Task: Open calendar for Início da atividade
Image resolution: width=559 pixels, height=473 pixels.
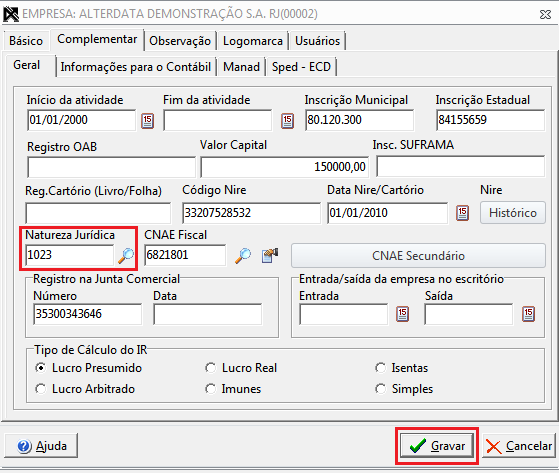Action: coord(147,121)
